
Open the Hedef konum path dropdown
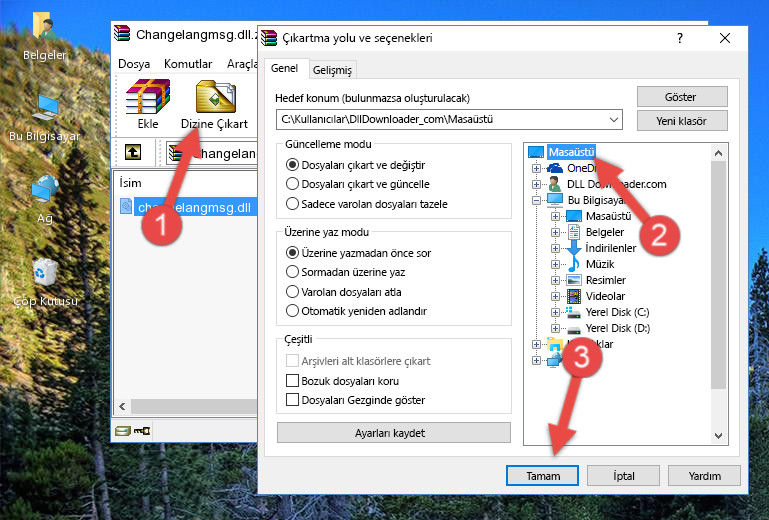(614, 120)
